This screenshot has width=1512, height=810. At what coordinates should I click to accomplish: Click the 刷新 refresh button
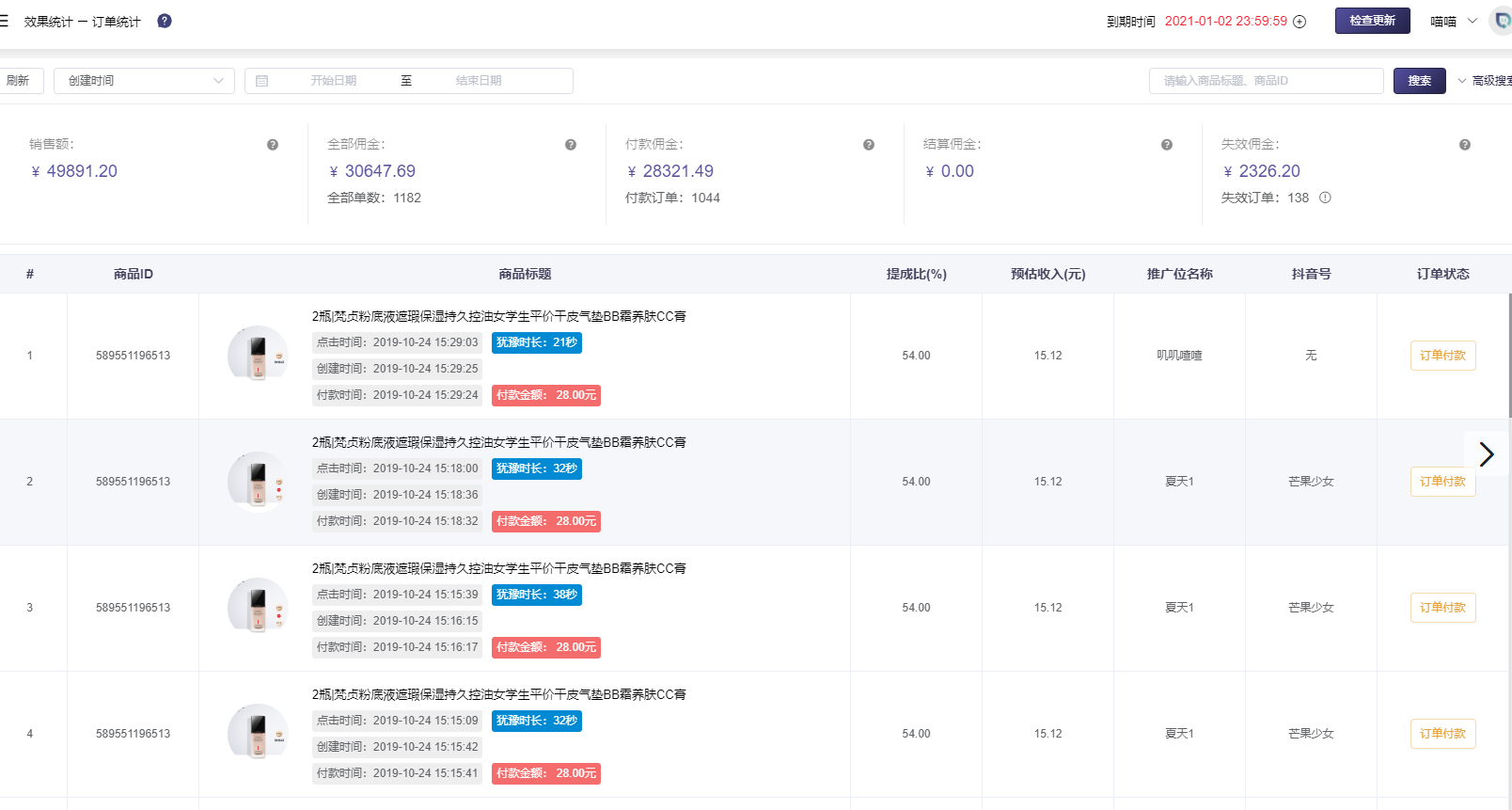pos(19,81)
